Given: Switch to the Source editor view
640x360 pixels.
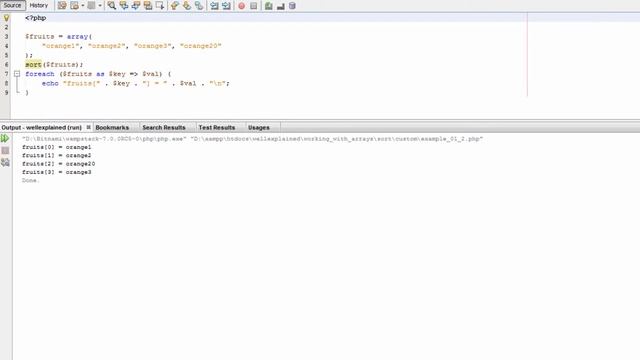Looking at the screenshot, I should (12, 5).
